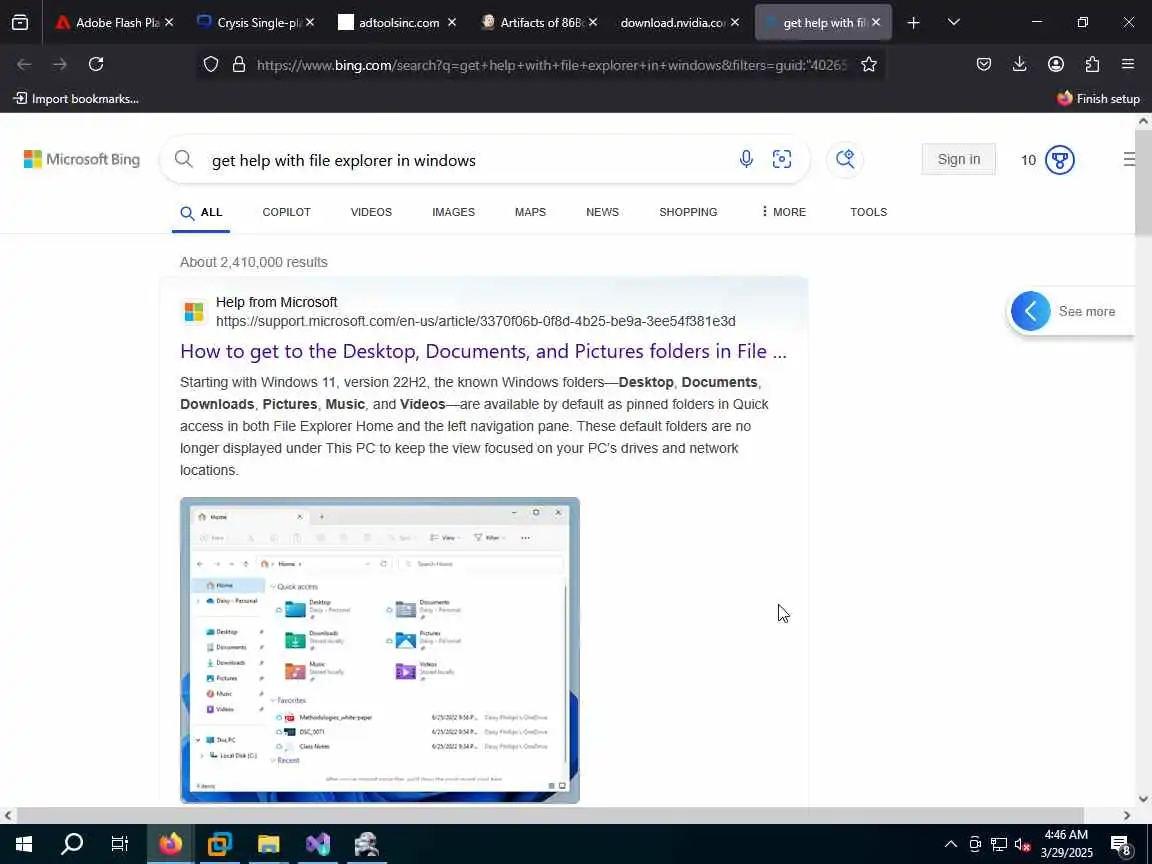1152x864 pixels.
Task: Open Firefox extensions puzzle icon
Action: click(1092, 65)
